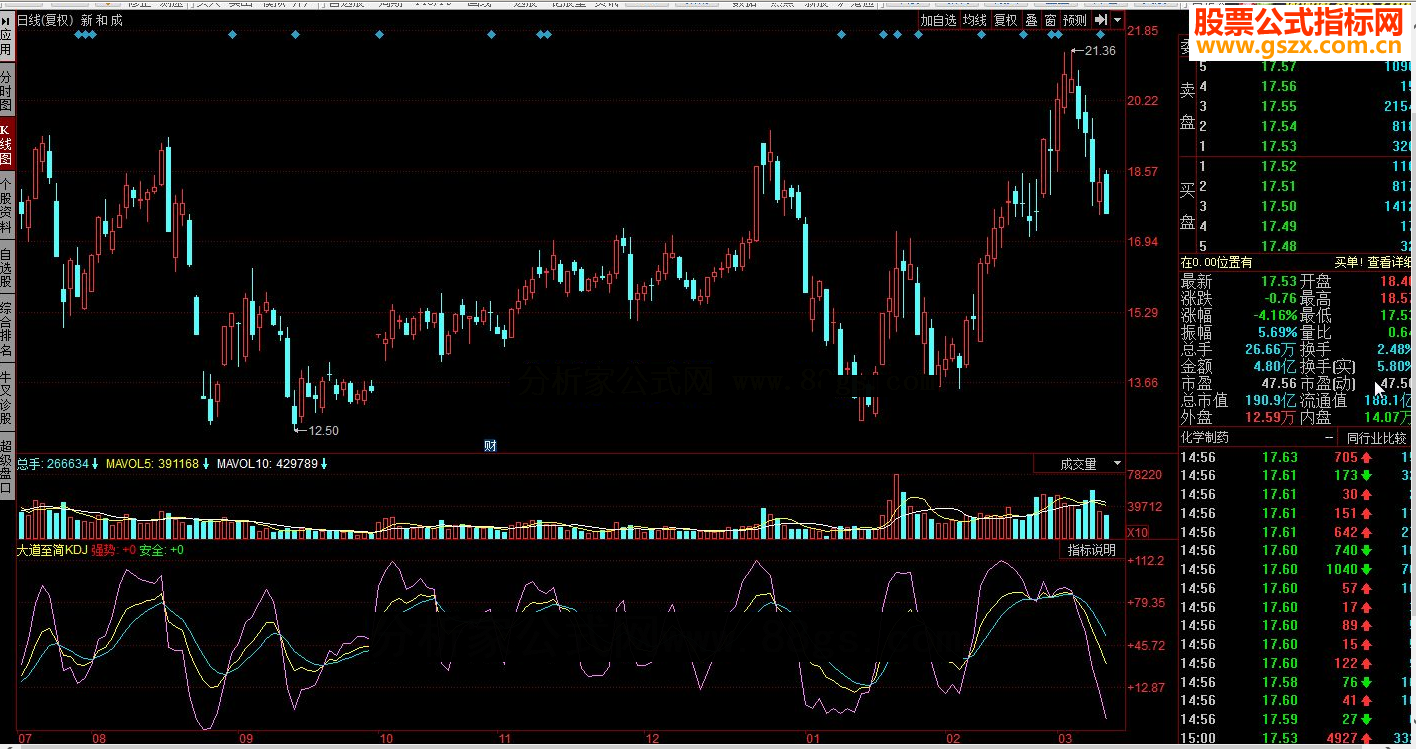
Task: Click buy level 5 price 17.48
Action: 1279,247
